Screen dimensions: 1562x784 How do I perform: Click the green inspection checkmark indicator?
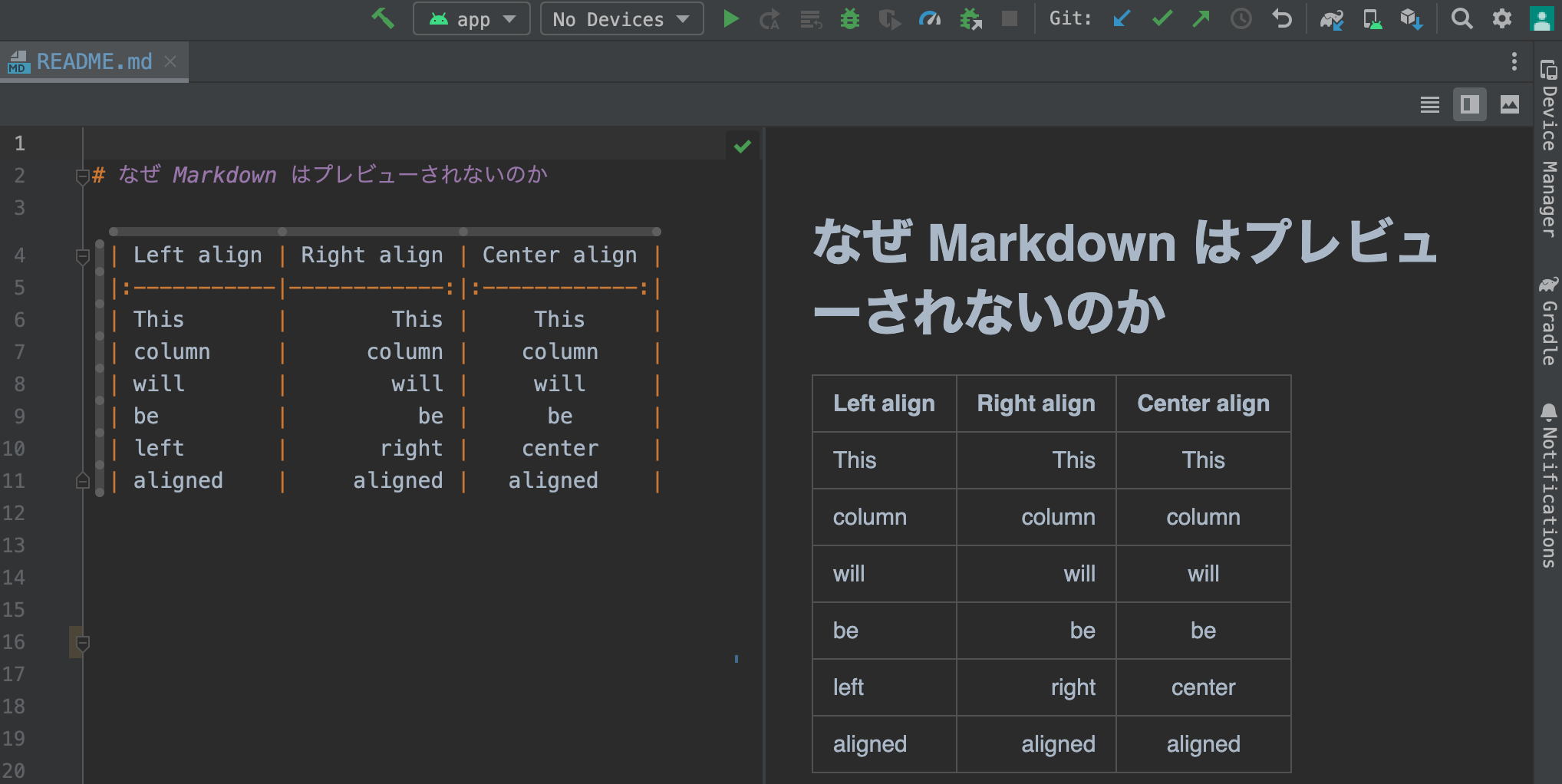(743, 146)
